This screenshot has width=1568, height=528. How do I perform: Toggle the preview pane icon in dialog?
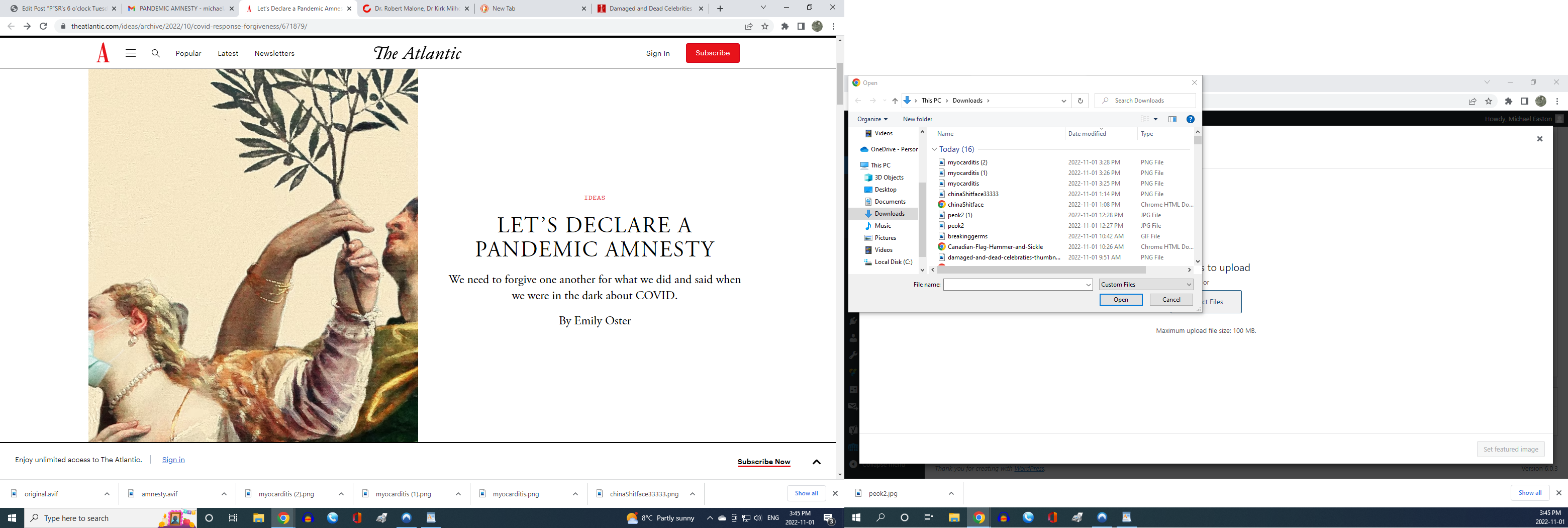pos(1172,119)
